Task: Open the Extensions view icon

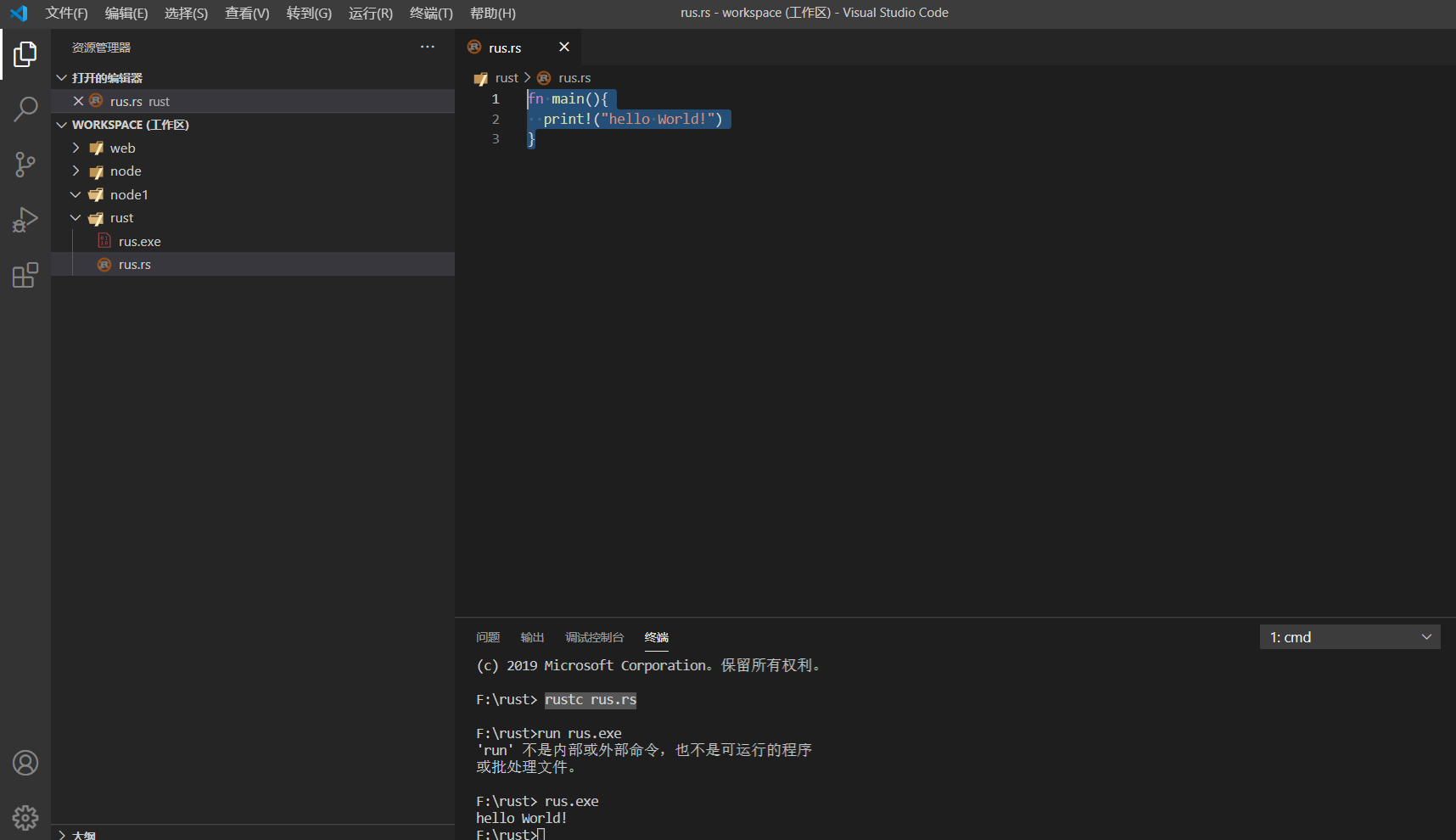Action: [25, 274]
